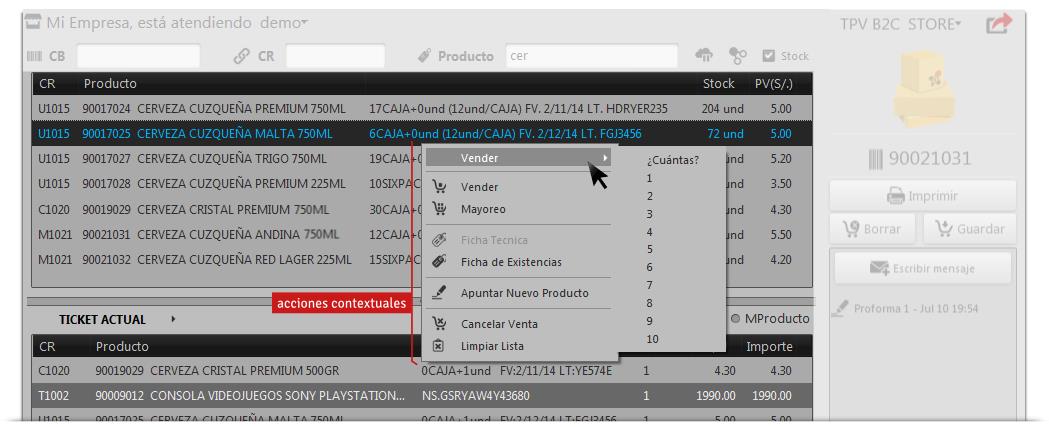The height and width of the screenshot is (427, 1049).
Task: Click the pencil icon beside Apuntar Nuevo Producto
Action: [439, 292]
